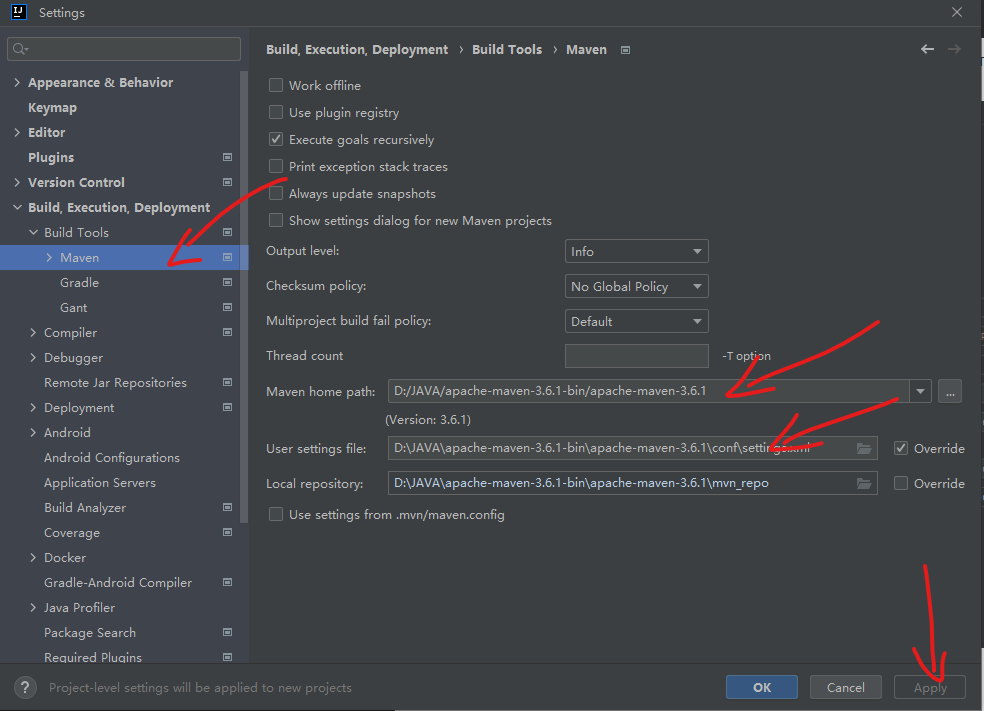Navigate back with the left arrow icon
Image resolution: width=984 pixels, height=711 pixels.
click(927, 49)
